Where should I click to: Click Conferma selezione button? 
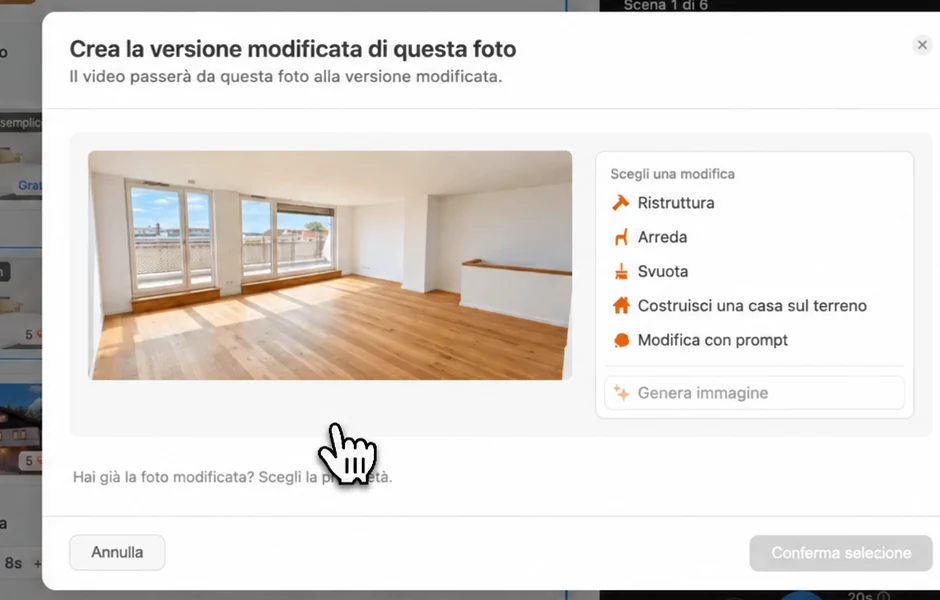coord(840,553)
